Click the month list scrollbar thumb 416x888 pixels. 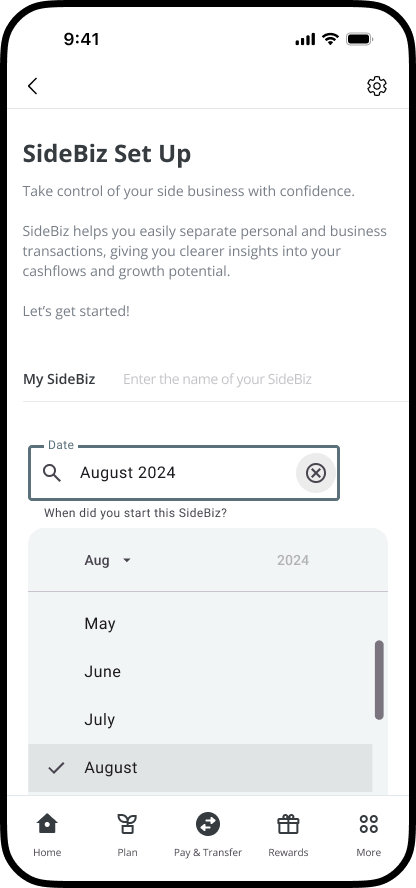click(x=379, y=680)
